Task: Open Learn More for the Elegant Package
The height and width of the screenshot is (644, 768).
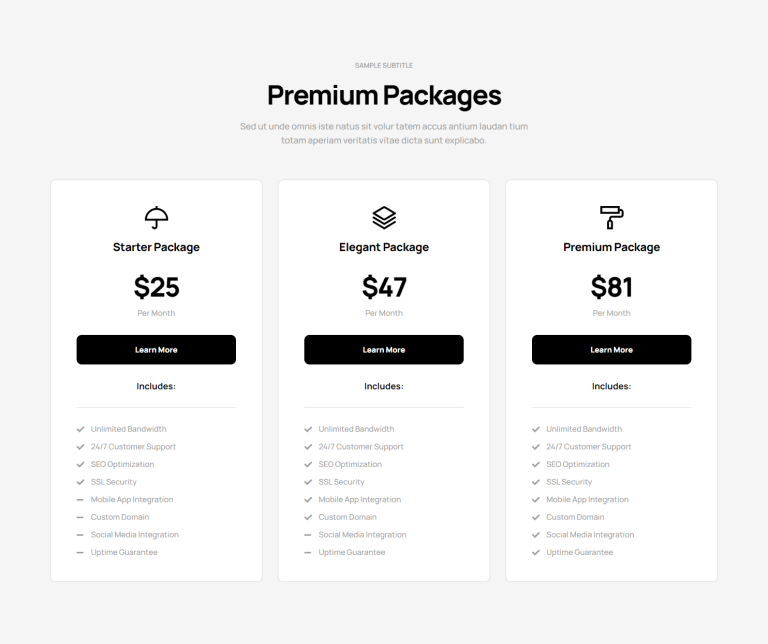Action: [x=384, y=350]
